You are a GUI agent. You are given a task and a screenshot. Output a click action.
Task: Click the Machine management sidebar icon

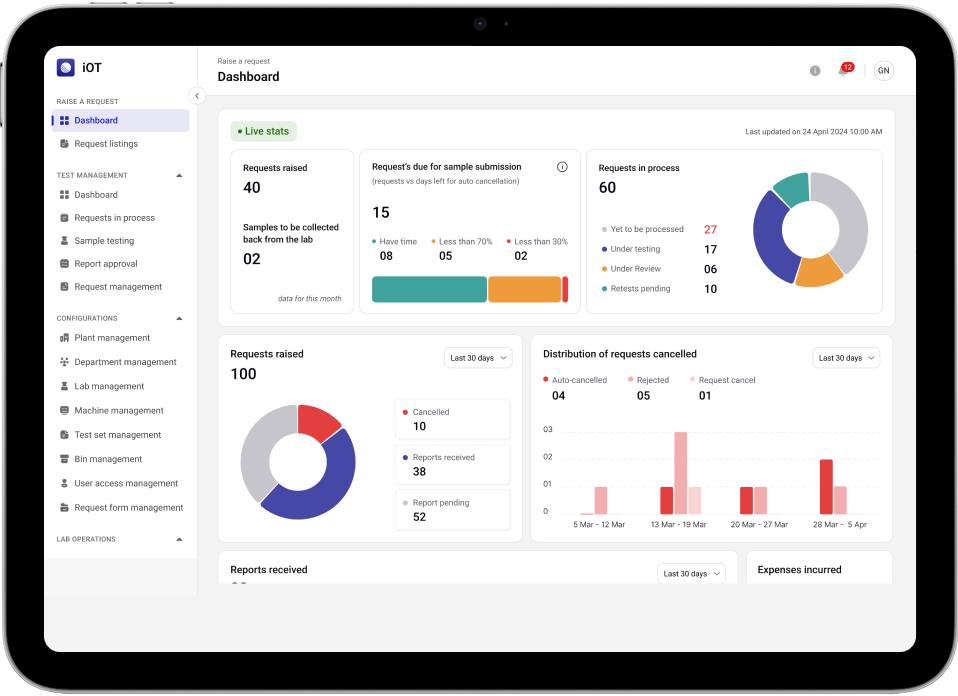64,411
